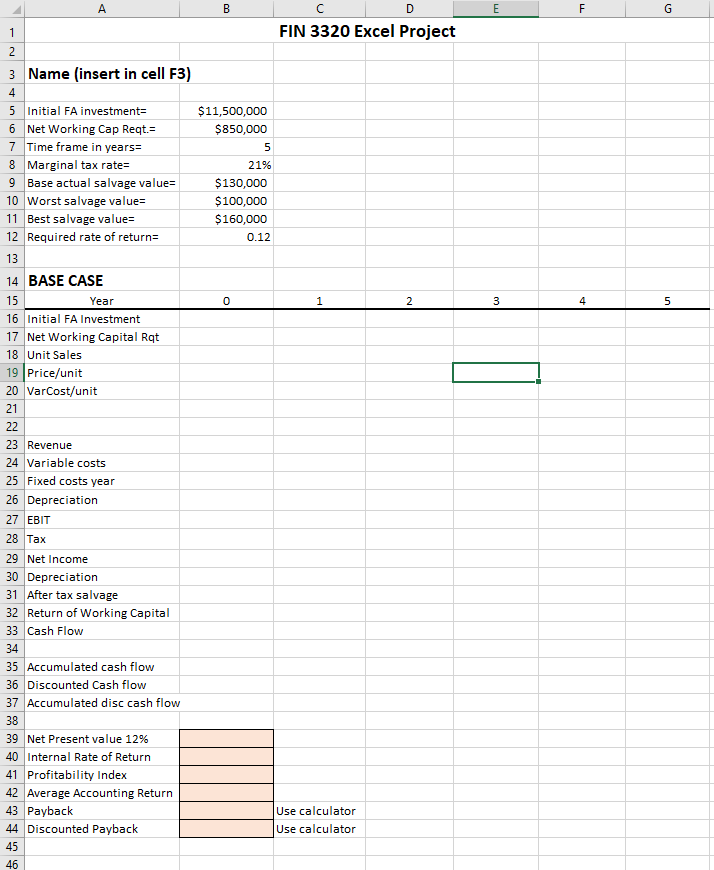Select year 2 header cell
This screenshot has width=714, height=870.
[409, 301]
